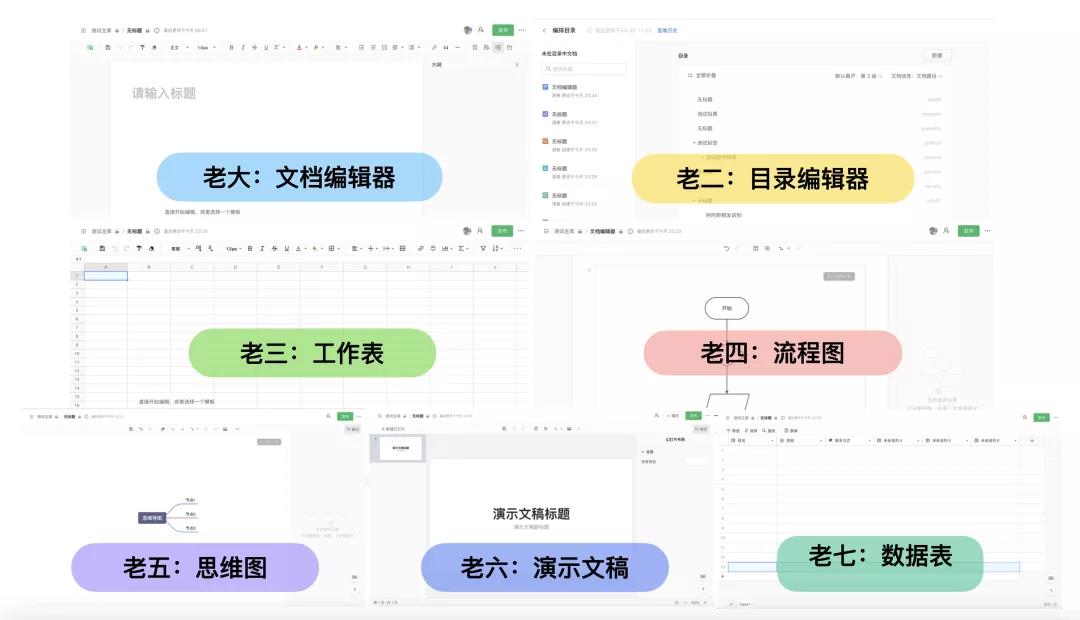The height and width of the screenshot is (620, 1080).
Task: Open the borders dropdown in the spreadsheet toolbar
Action: (333, 248)
